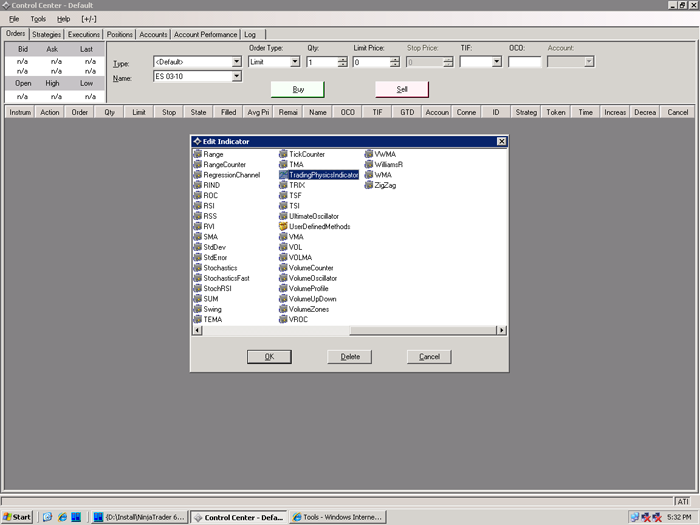Click the Limit Price up arrow
The width and height of the screenshot is (700, 525).
pyautogui.click(x=394, y=58)
